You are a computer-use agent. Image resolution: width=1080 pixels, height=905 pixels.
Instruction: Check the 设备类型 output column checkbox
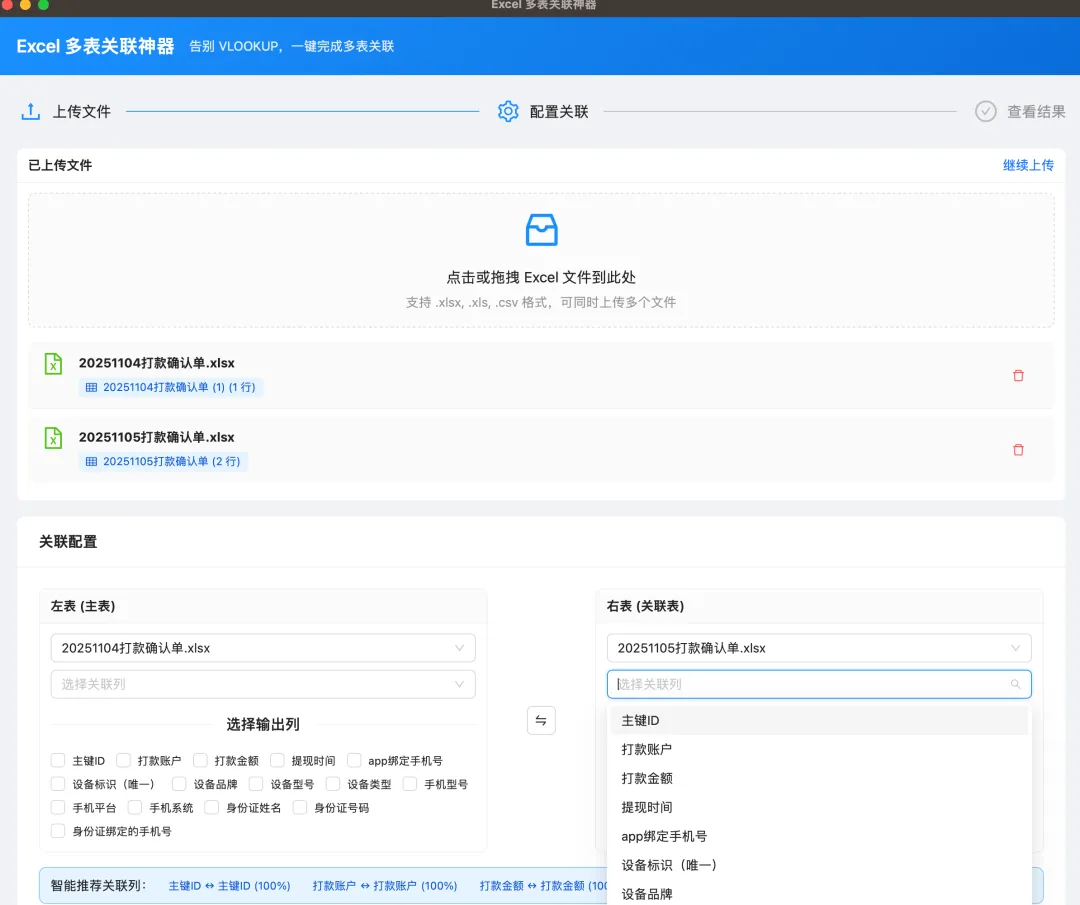coord(333,784)
